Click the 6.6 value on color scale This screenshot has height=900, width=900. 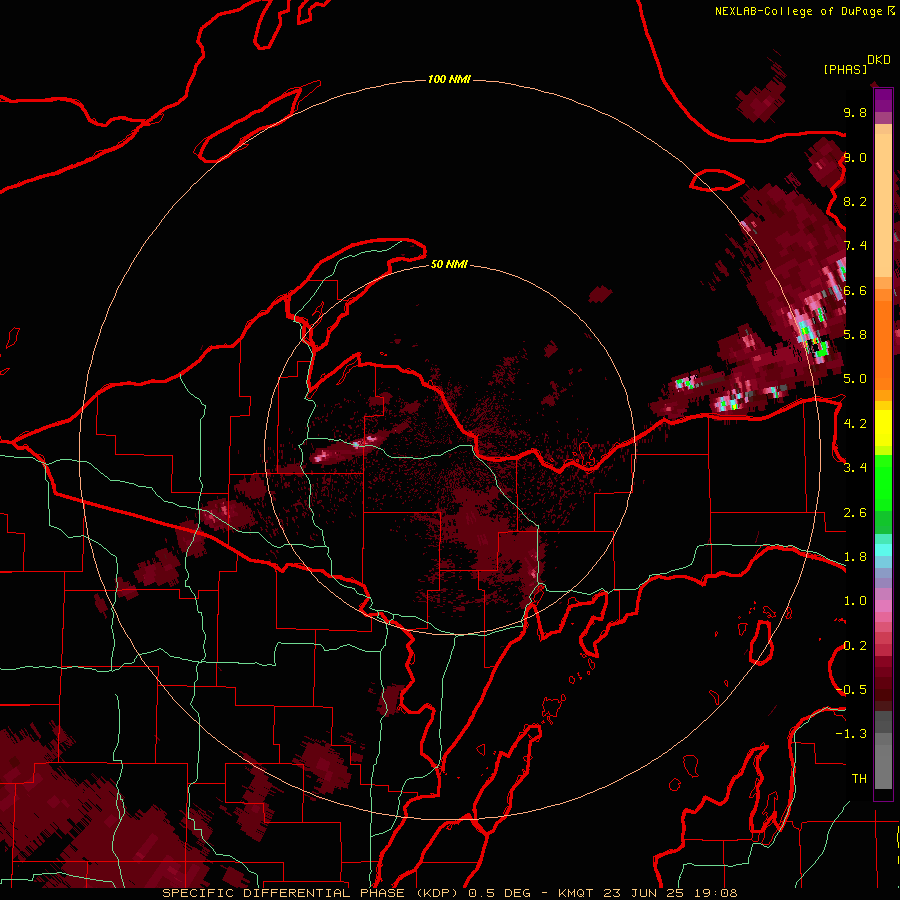(855, 290)
